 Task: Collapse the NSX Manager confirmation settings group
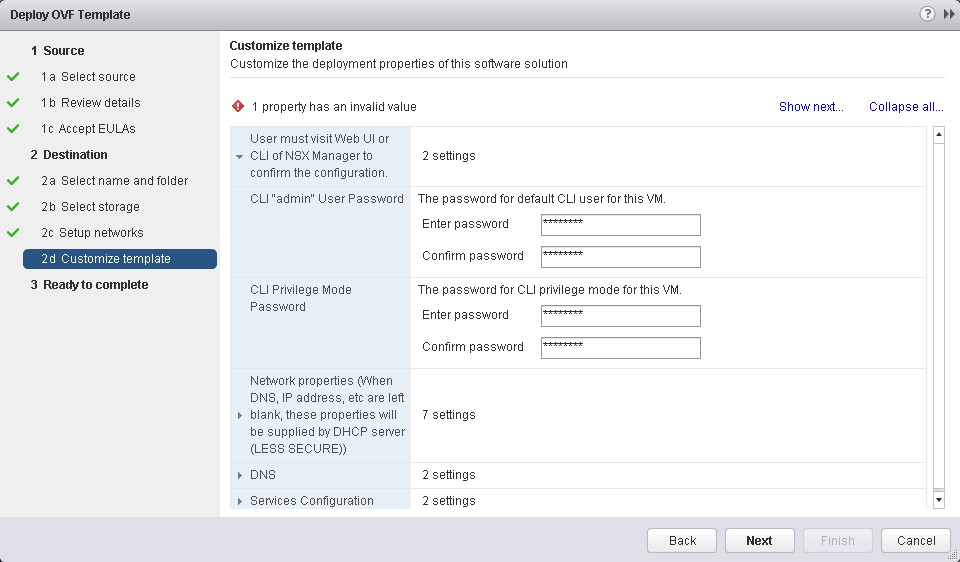coord(239,156)
